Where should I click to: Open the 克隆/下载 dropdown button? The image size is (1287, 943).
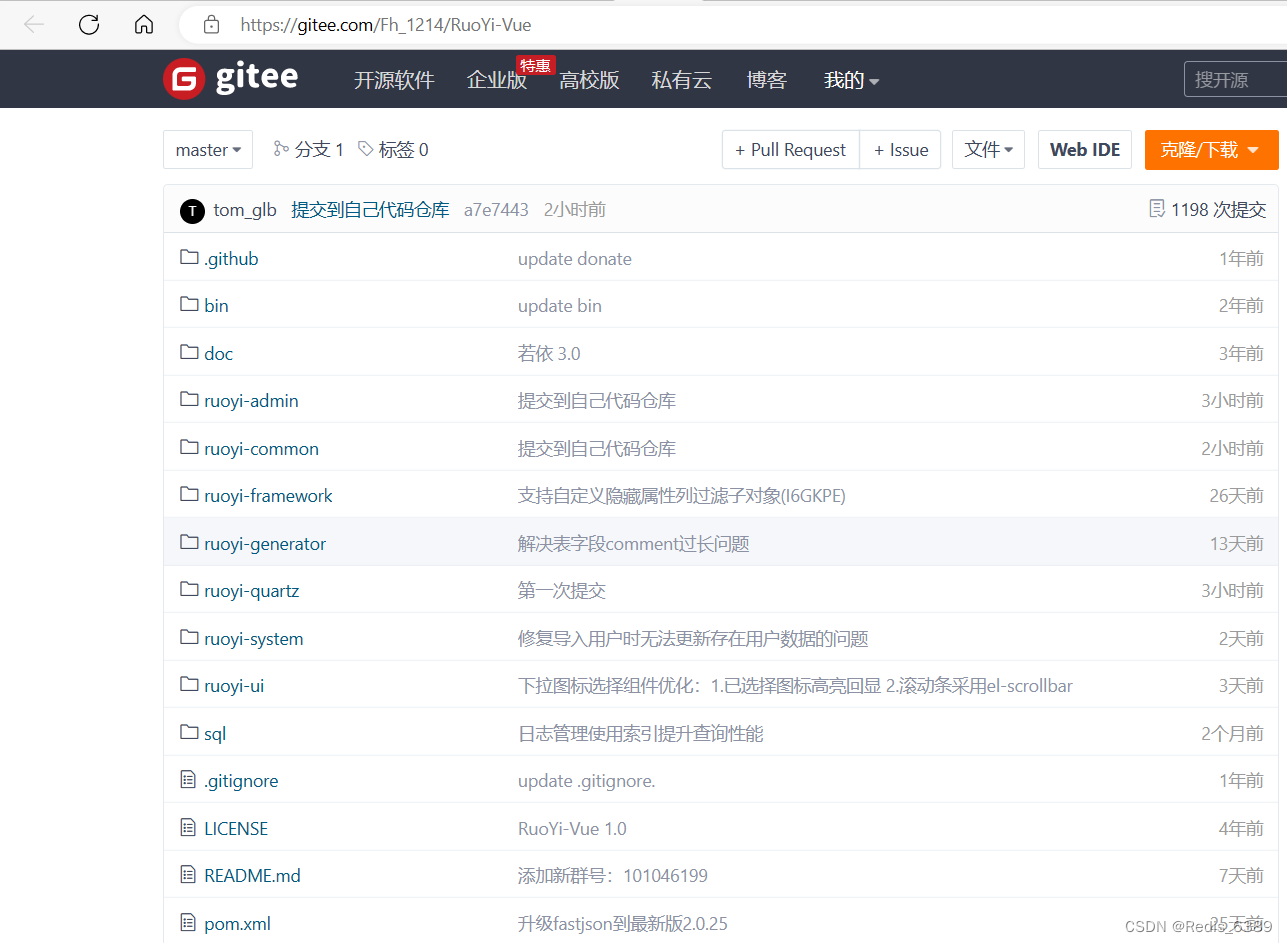point(1211,150)
